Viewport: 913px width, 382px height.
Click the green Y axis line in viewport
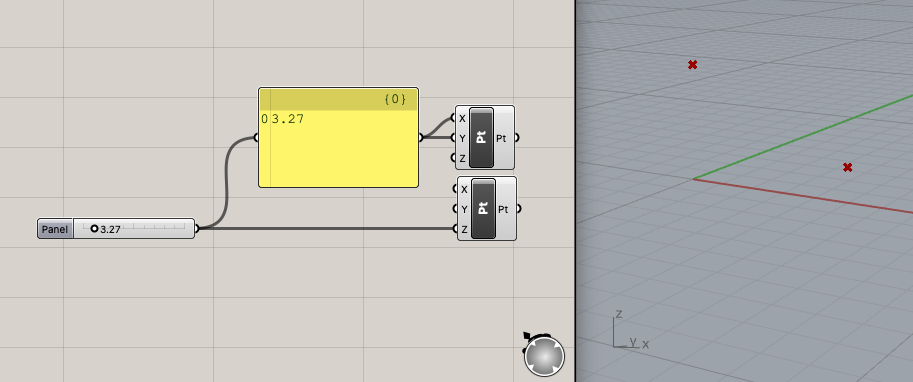[804, 137]
